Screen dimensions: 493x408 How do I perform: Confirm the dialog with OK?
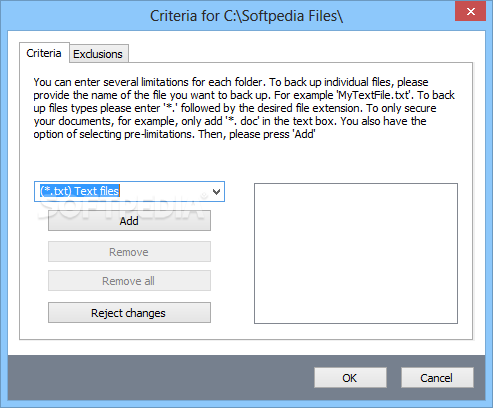click(x=350, y=378)
